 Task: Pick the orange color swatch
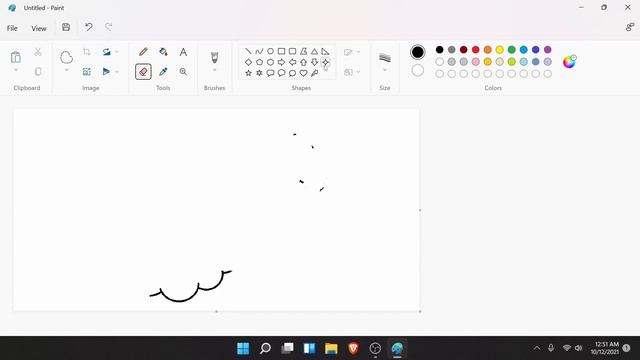pos(487,50)
